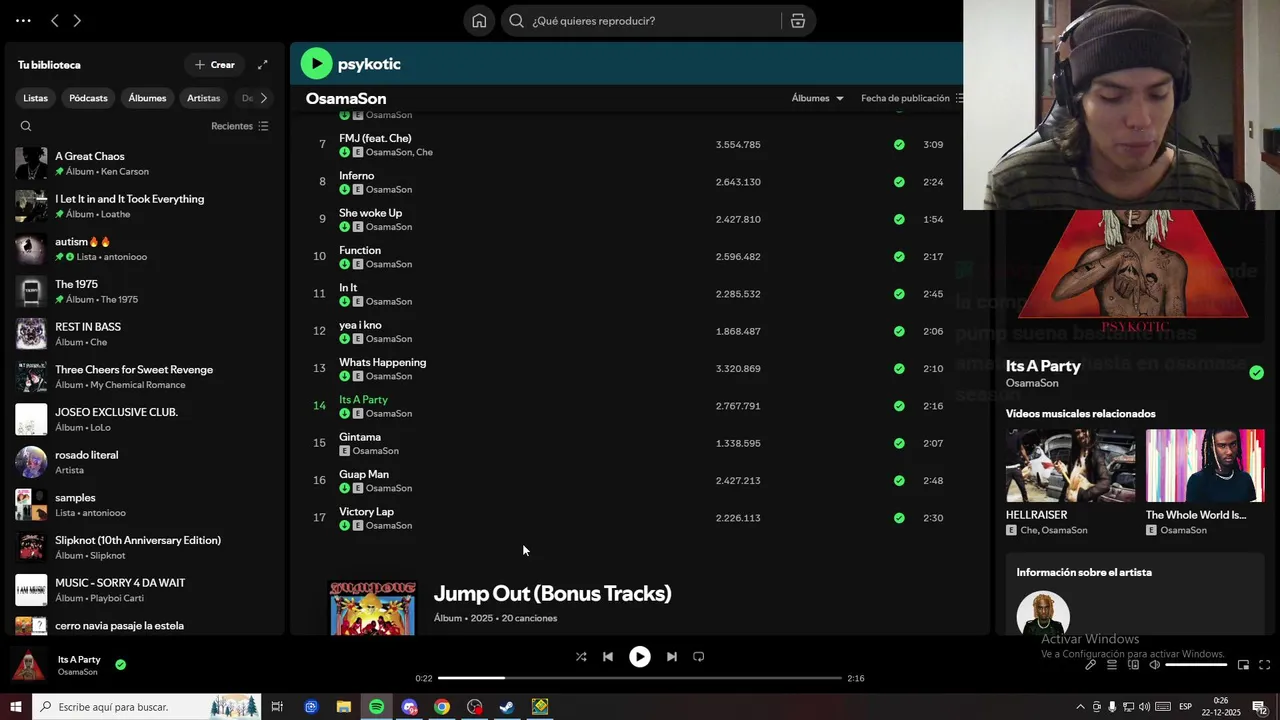Screen dimensions: 1280x720
Task: Open Google Chrome from the taskbar
Action: coord(442,707)
